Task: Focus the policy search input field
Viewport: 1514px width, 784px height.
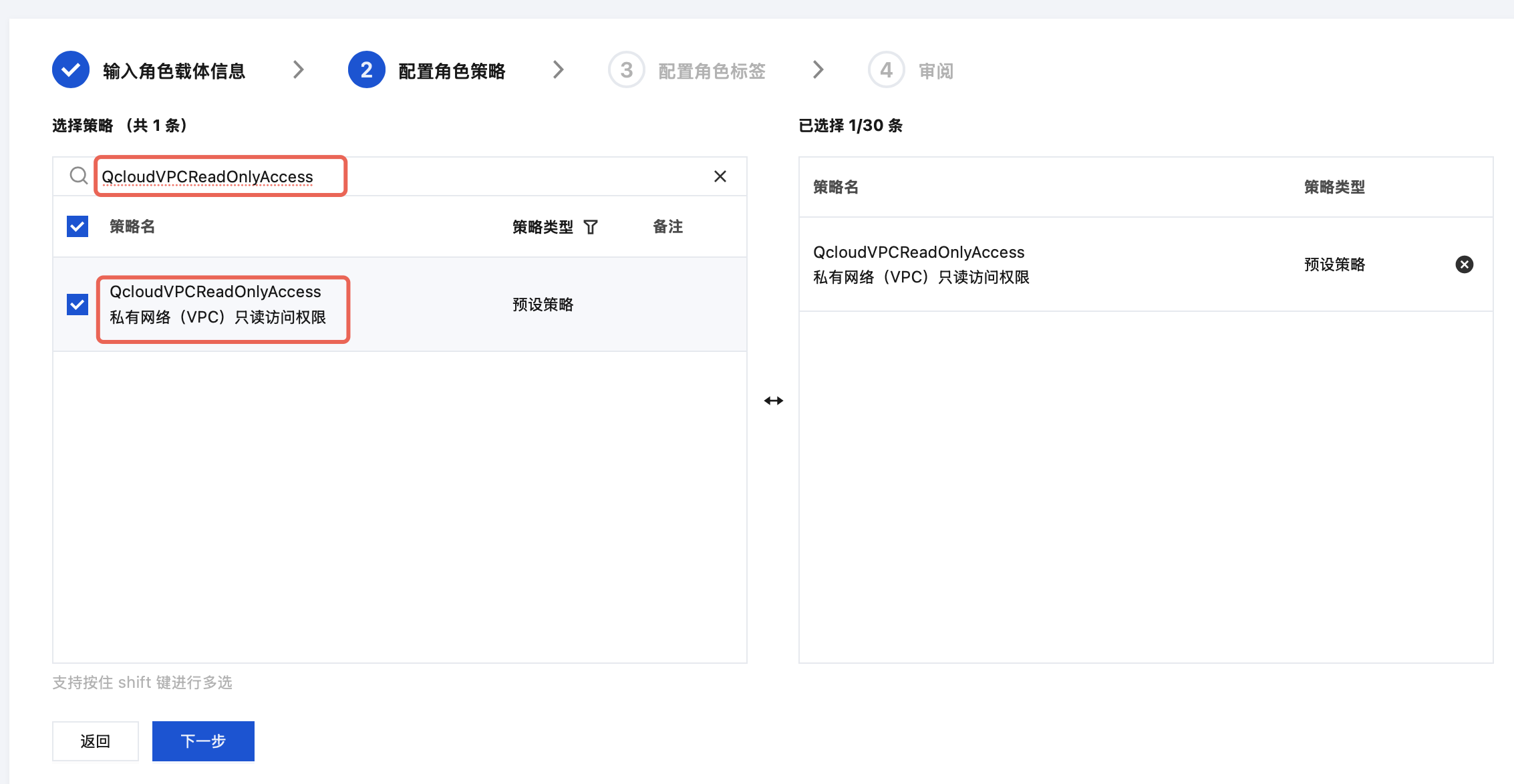Action: point(401,176)
